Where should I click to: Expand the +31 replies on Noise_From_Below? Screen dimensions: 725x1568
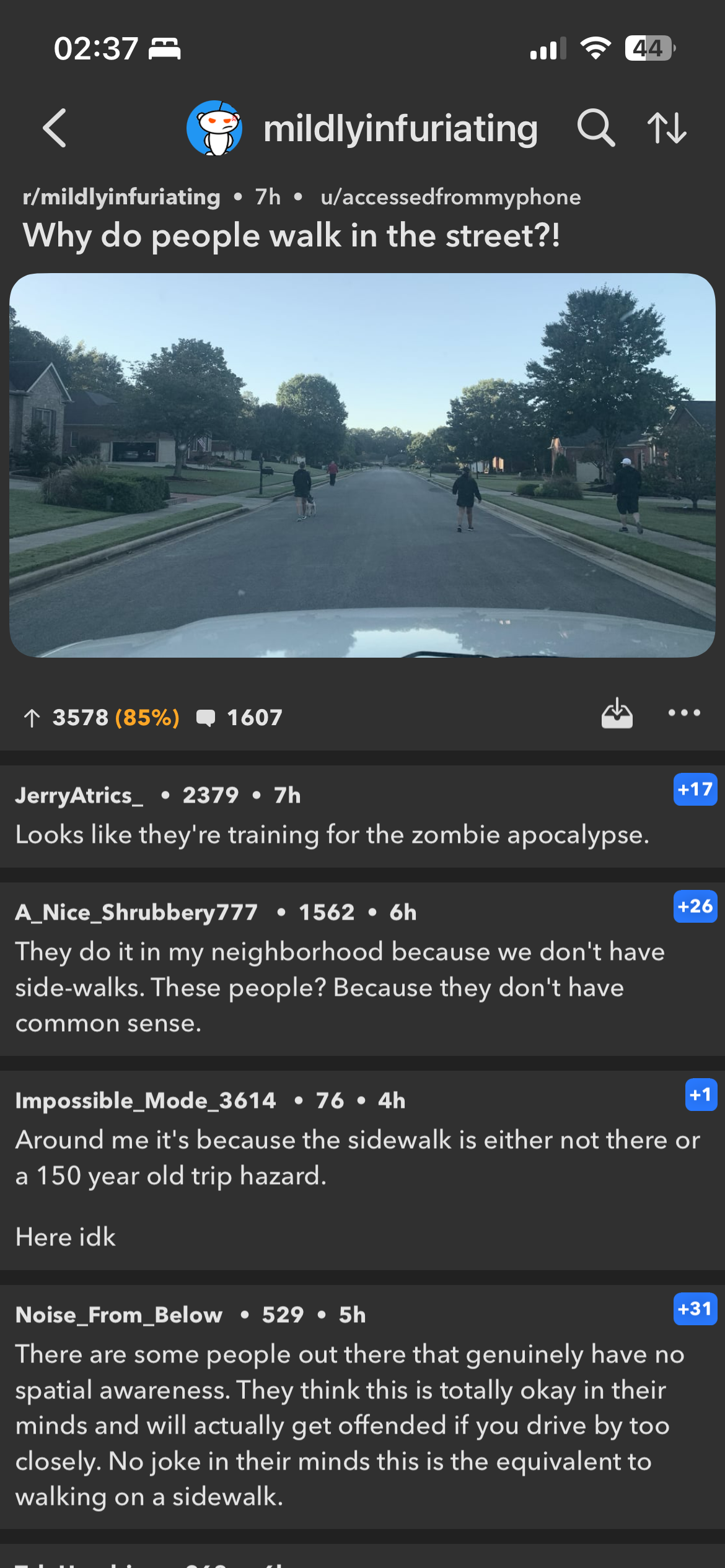[695, 1309]
